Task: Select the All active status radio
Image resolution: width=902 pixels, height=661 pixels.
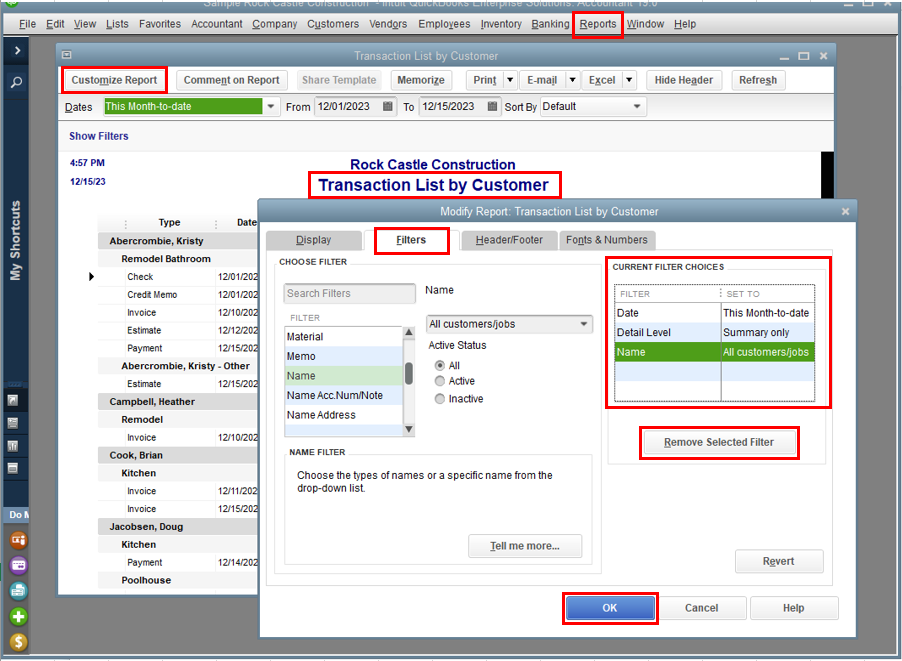Action: coord(440,365)
